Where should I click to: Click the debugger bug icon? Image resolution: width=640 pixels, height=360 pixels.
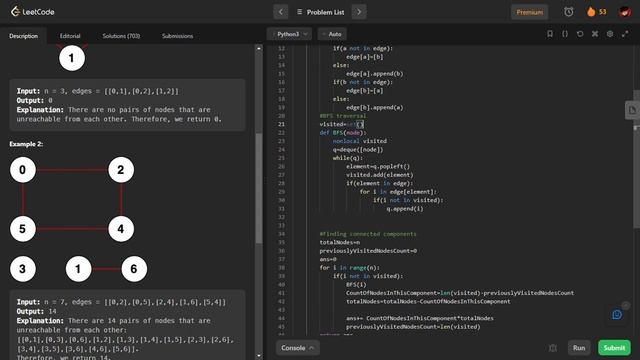click(x=553, y=348)
